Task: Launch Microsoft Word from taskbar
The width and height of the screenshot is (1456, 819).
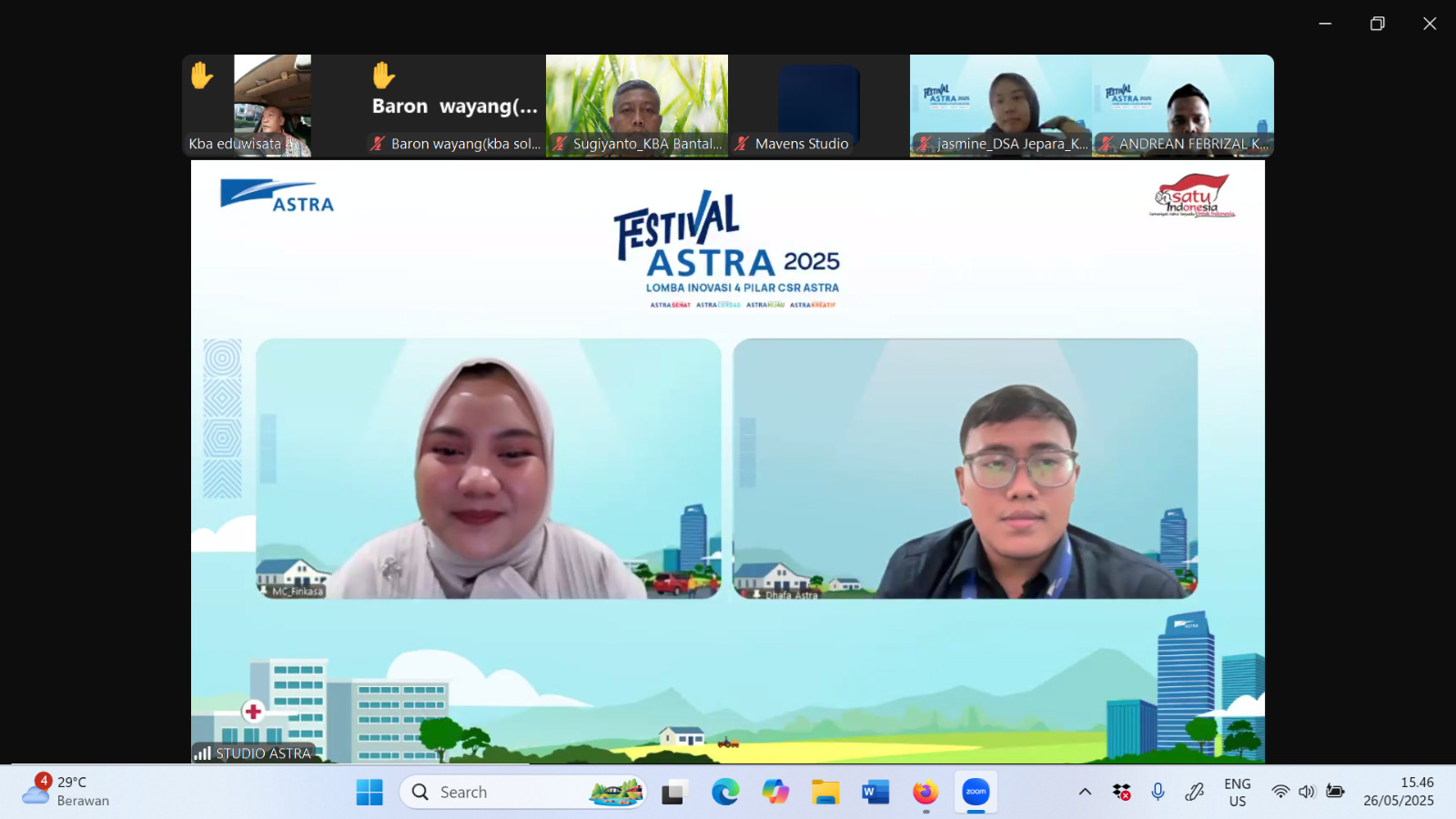Action: point(875,792)
